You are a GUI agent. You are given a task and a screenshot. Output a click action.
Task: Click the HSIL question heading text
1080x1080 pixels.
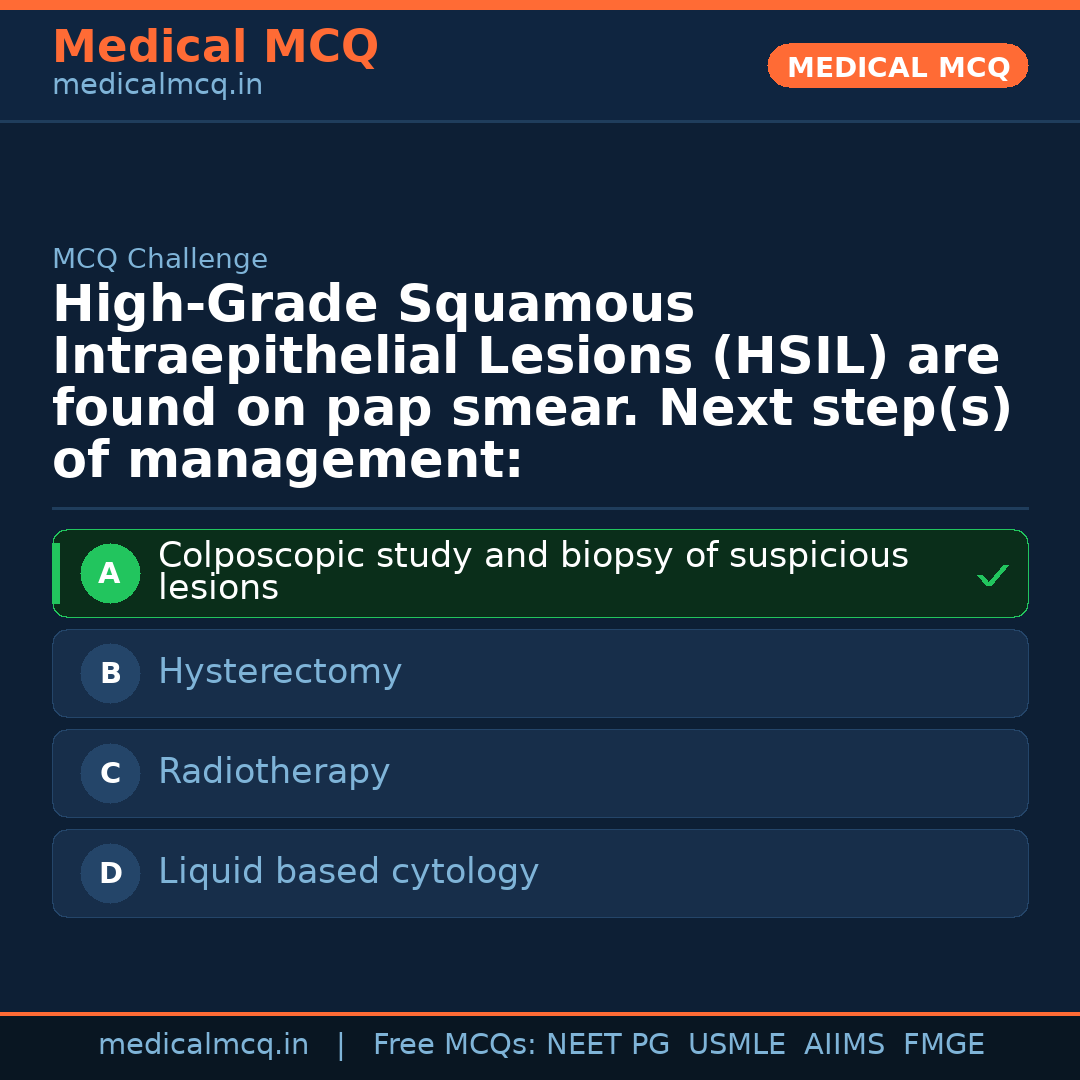click(x=530, y=382)
